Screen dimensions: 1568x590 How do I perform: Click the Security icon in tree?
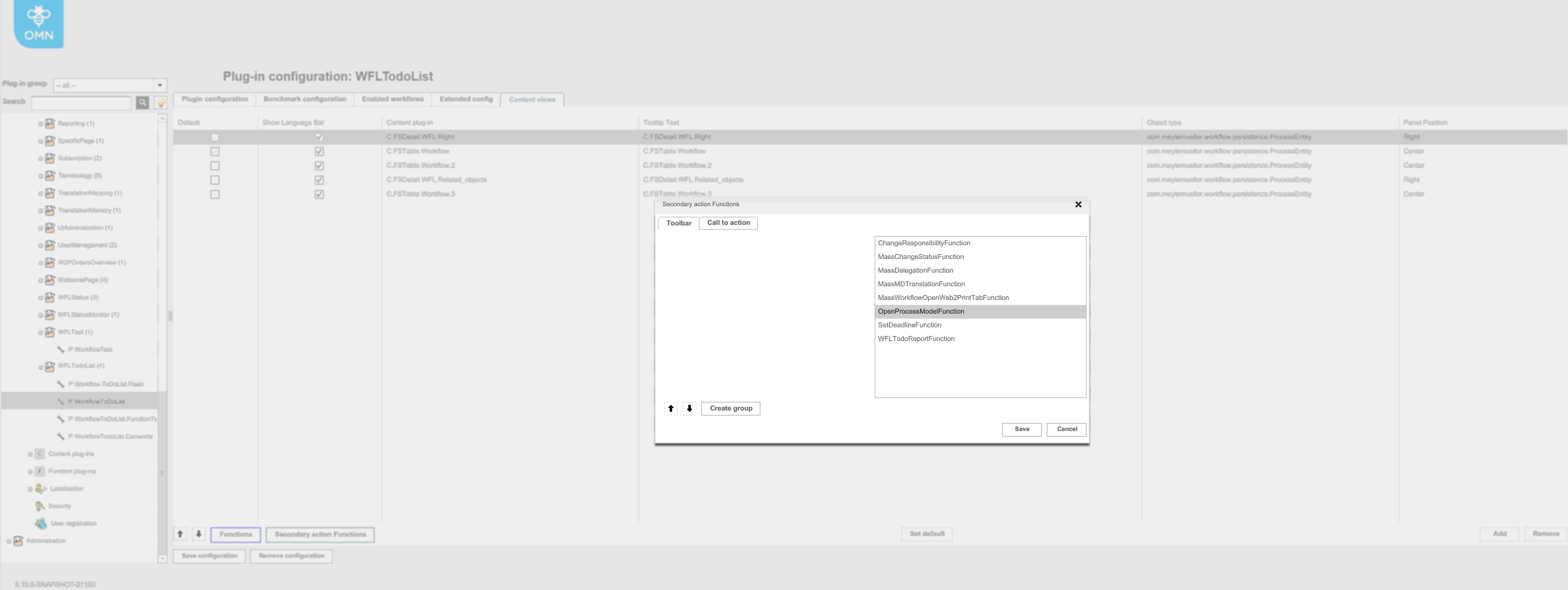pos(40,506)
